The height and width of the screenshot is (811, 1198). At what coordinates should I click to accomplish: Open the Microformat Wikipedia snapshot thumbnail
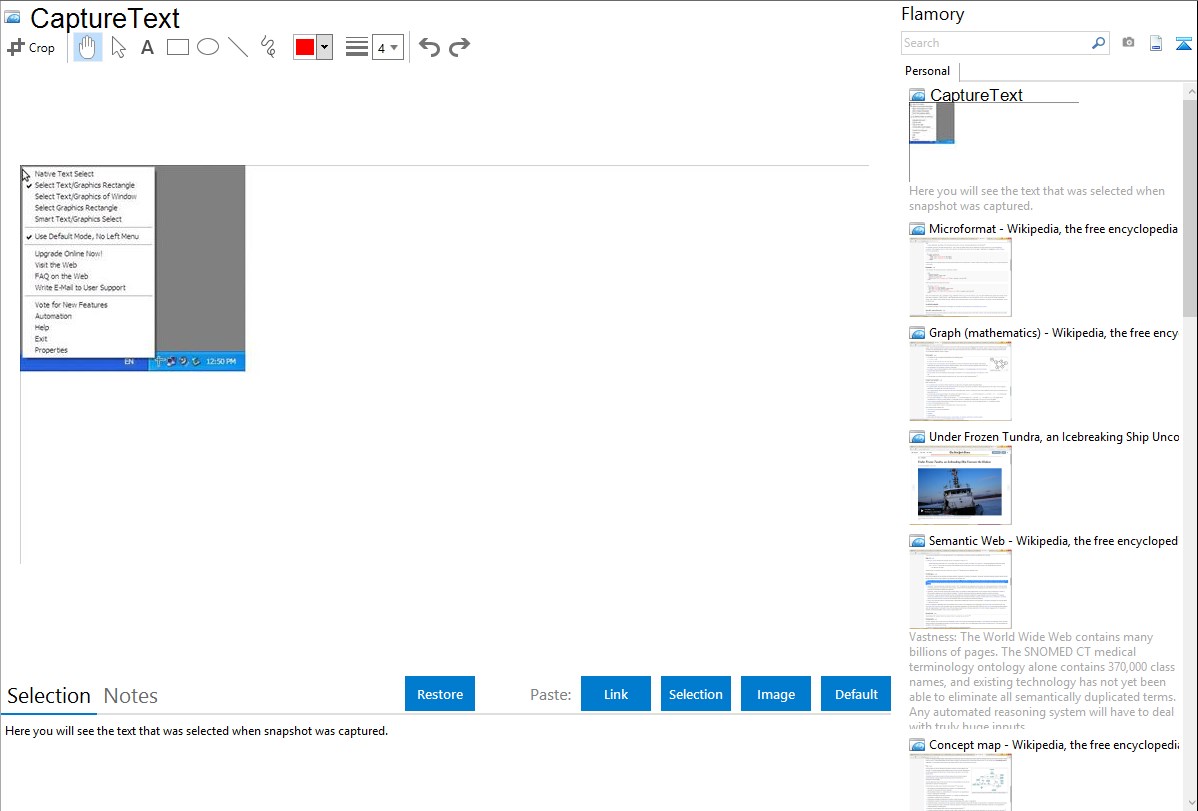pos(960,277)
